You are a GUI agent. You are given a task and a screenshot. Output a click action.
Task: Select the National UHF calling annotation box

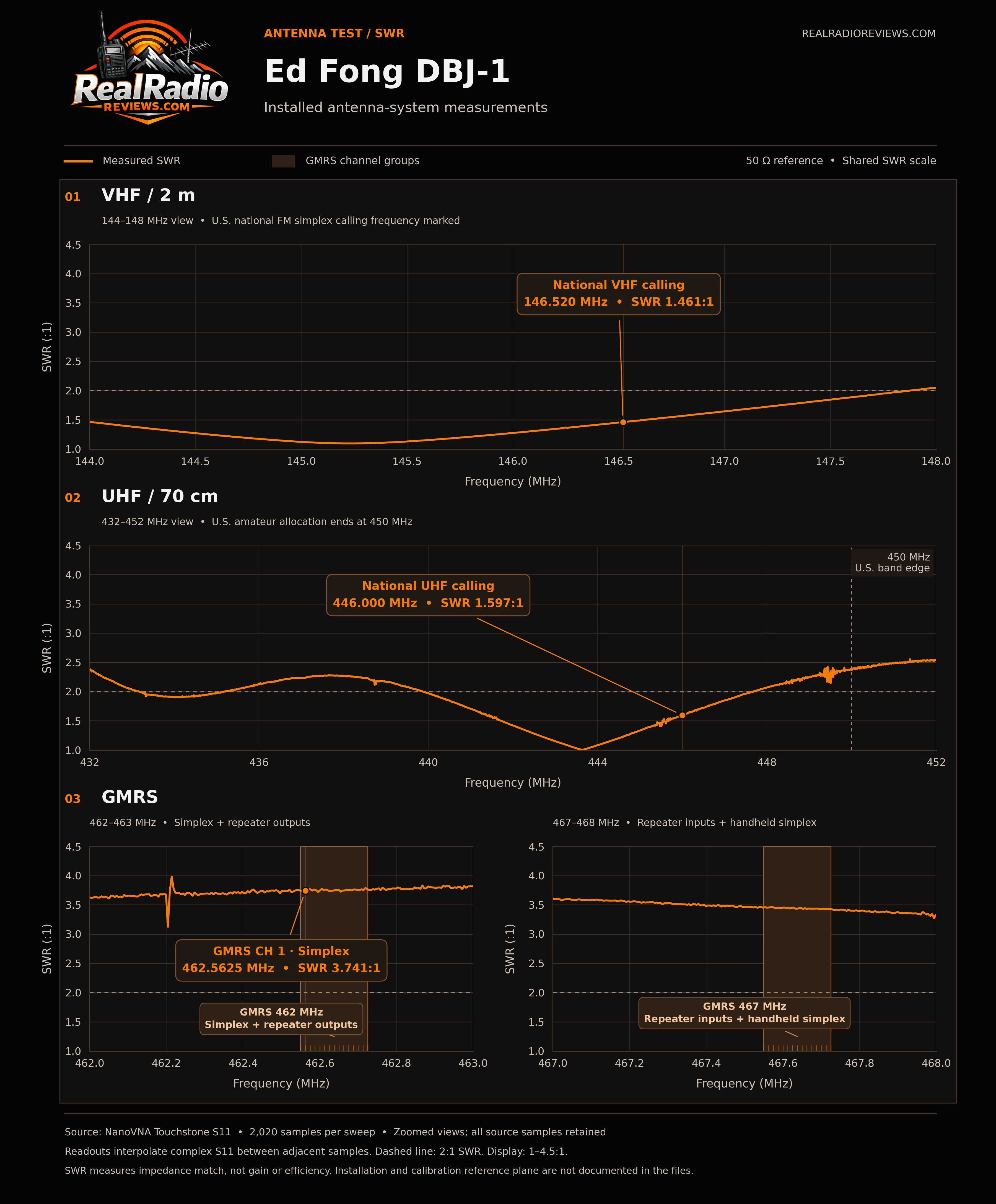[x=428, y=595]
